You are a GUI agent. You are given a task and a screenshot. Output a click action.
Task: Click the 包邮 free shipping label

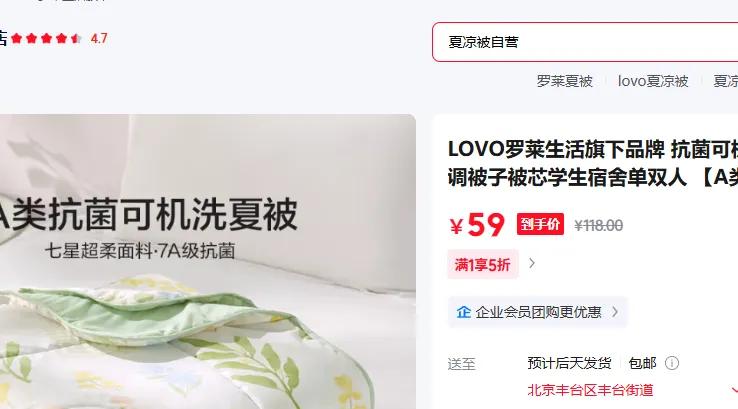(642, 363)
